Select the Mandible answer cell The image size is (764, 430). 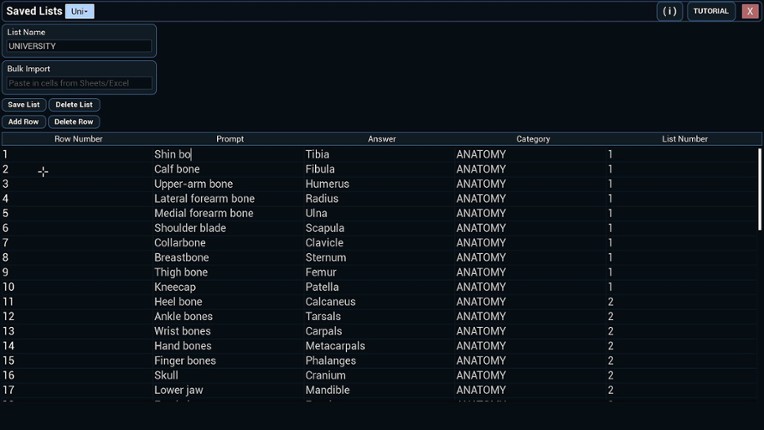pos(328,390)
